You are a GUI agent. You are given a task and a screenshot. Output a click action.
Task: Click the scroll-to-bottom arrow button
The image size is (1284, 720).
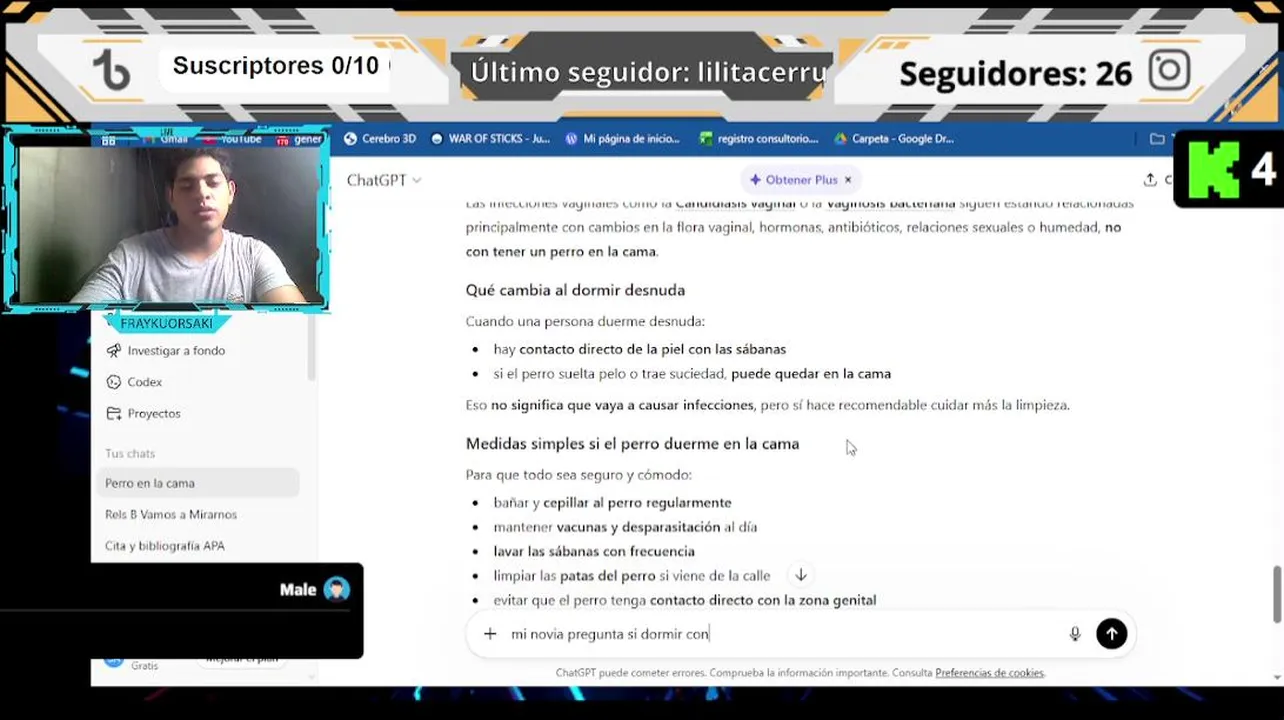801,575
